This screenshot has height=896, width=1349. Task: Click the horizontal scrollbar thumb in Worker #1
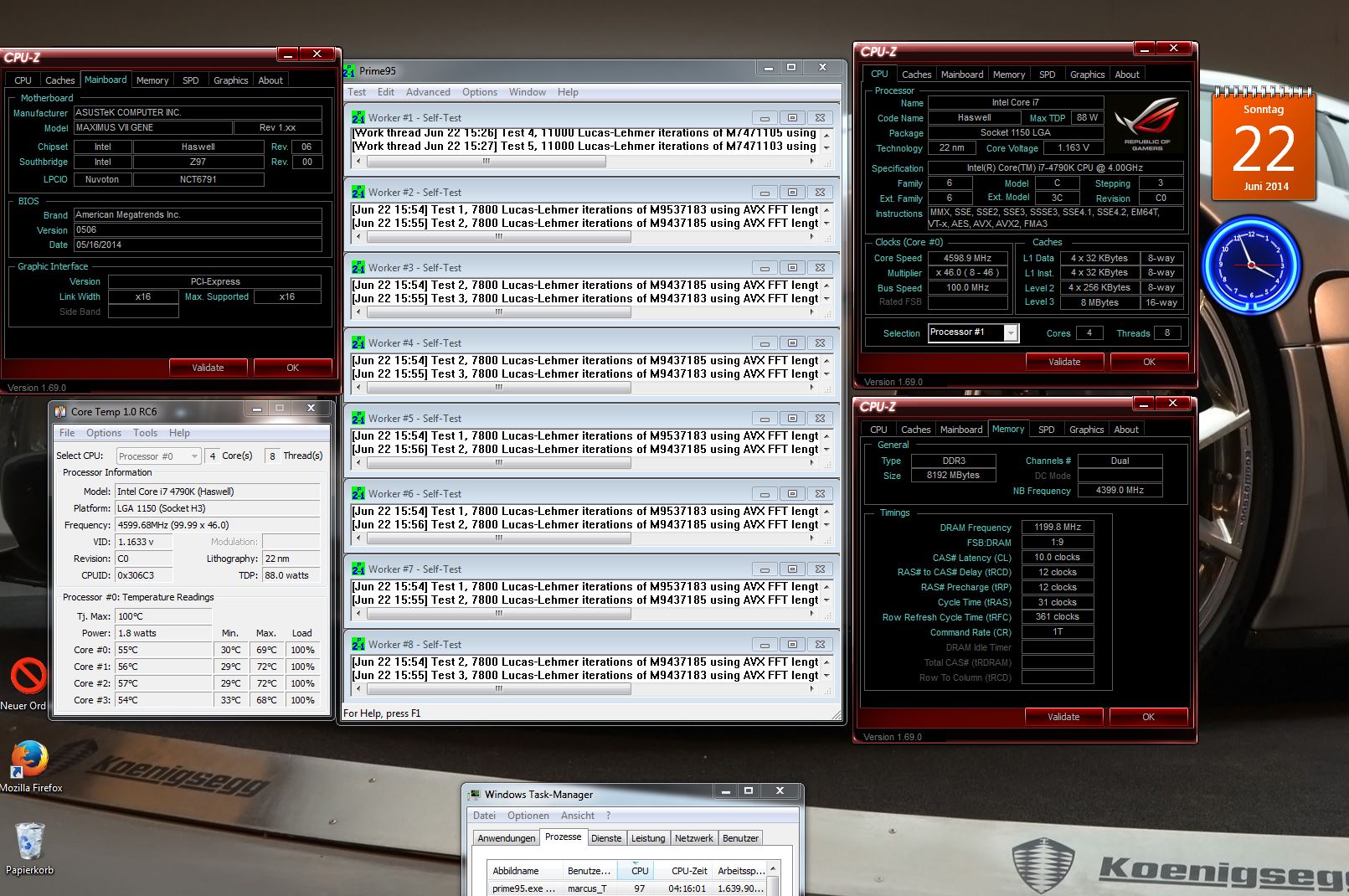coord(486,162)
